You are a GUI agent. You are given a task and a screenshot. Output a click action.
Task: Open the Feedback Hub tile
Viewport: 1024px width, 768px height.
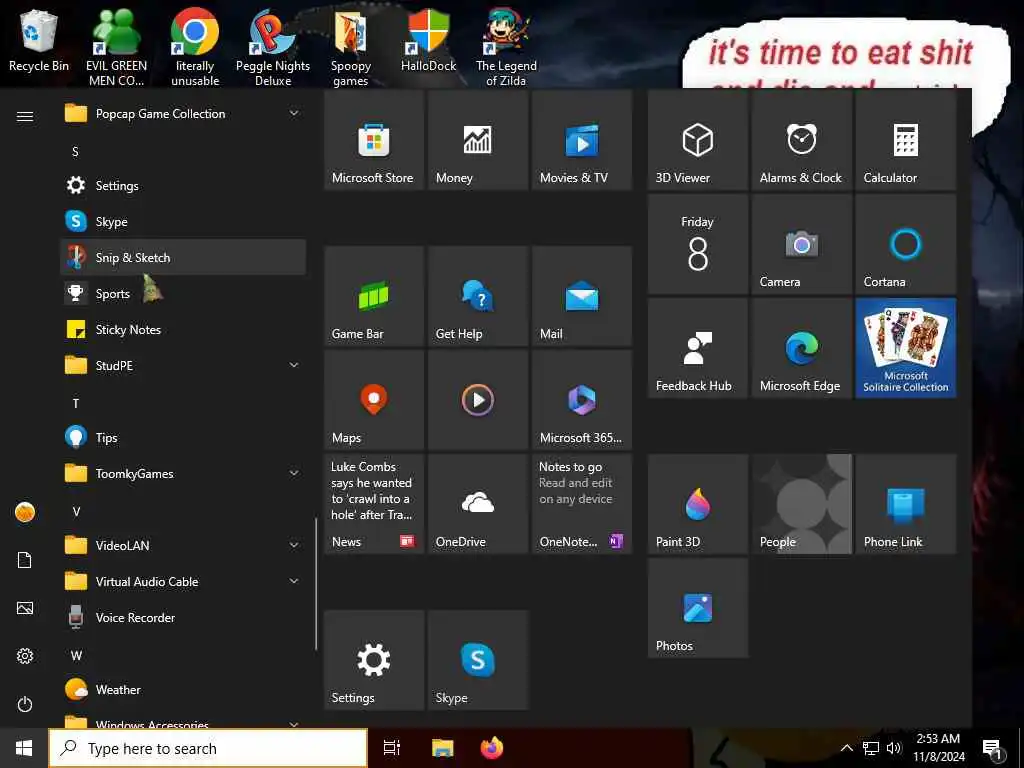point(697,348)
